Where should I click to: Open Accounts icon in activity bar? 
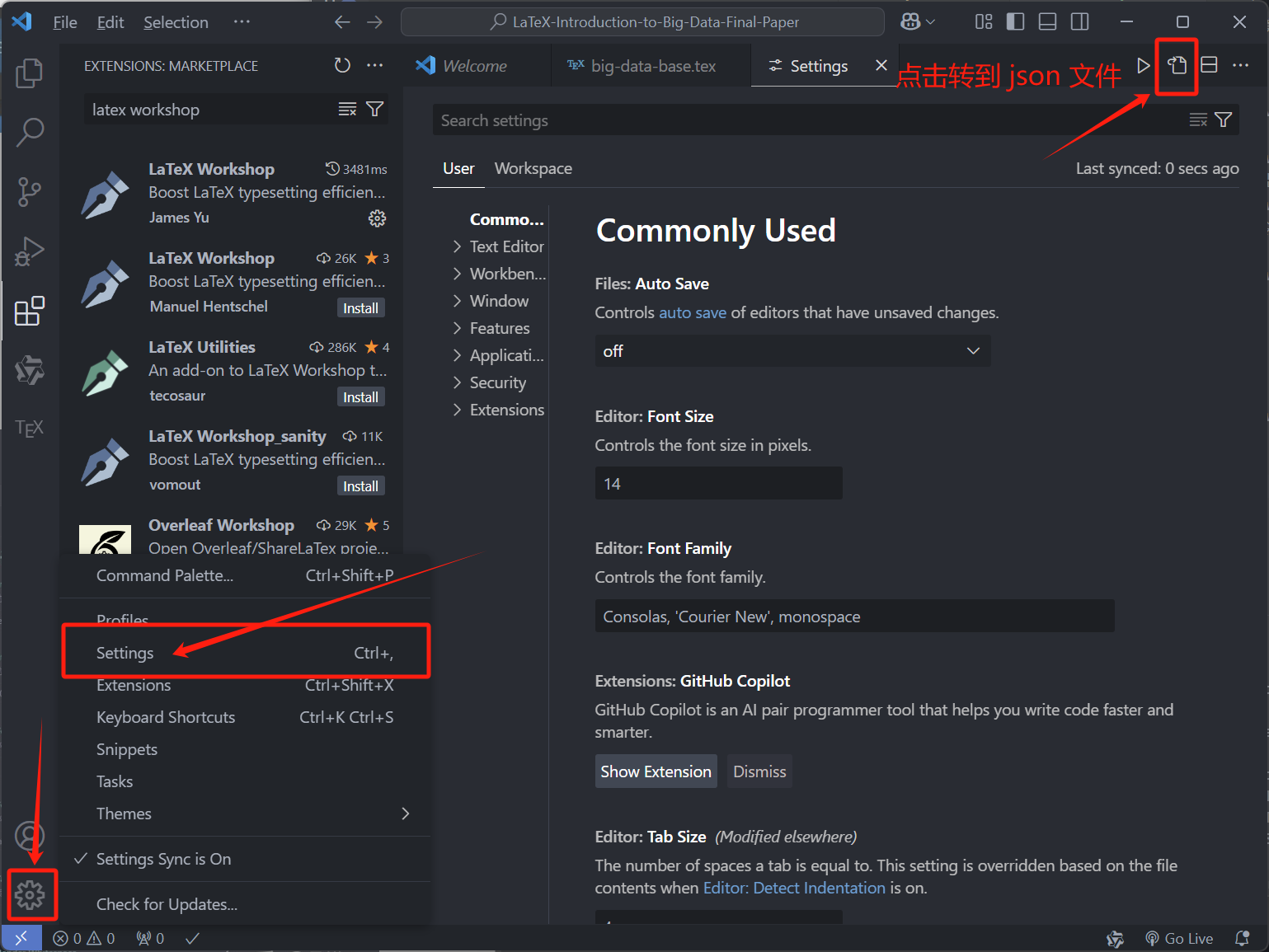click(30, 836)
